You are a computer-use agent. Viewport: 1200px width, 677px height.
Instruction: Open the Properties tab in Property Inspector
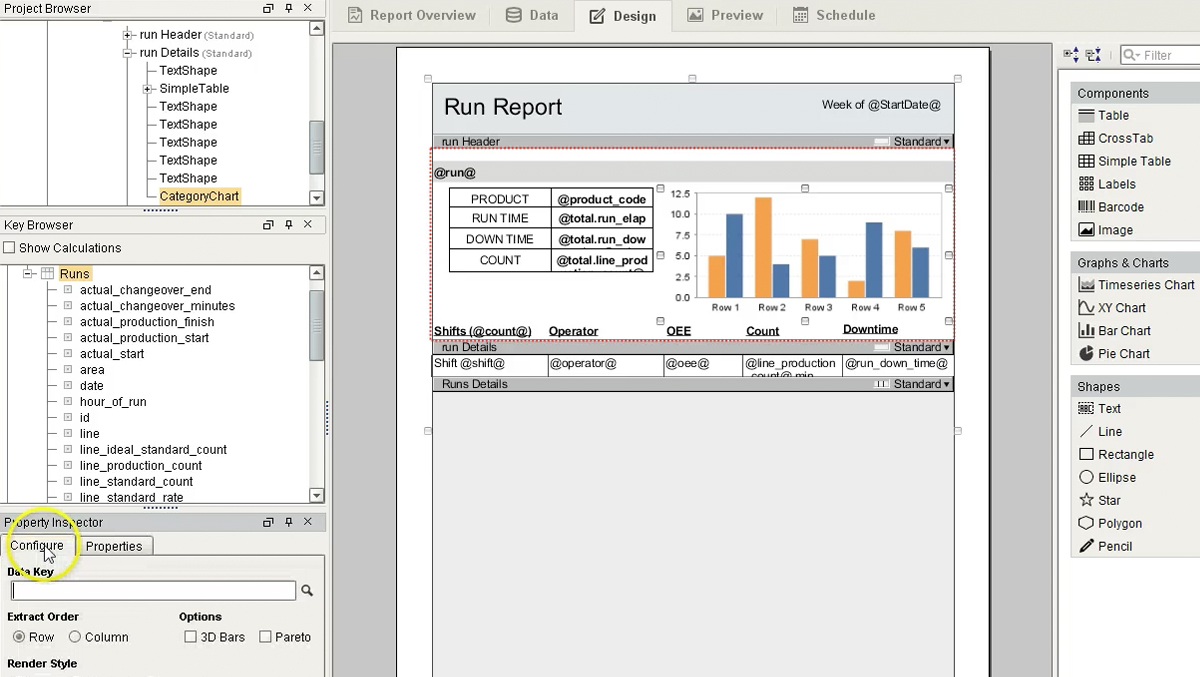pos(115,546)
